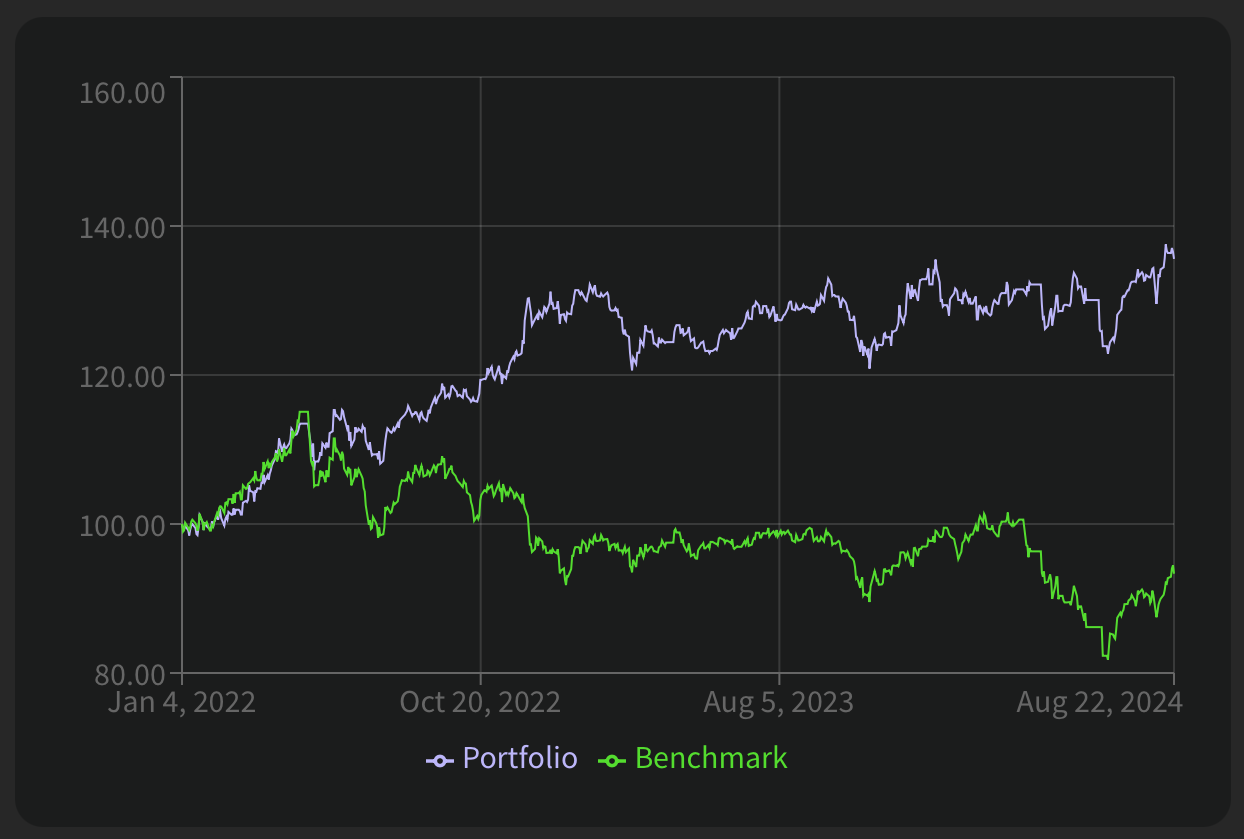
Task: Click the 140.00 y-axis label
Action: (x=121, y=228)
